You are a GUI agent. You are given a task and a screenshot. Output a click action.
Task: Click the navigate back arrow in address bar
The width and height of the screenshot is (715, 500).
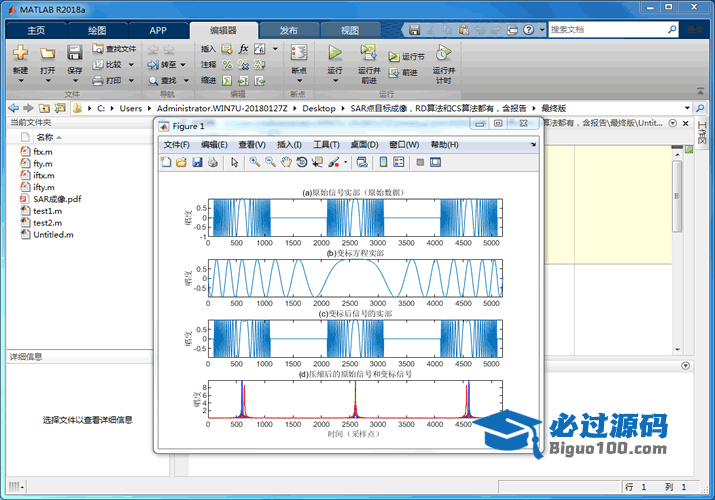click(14, 108)
